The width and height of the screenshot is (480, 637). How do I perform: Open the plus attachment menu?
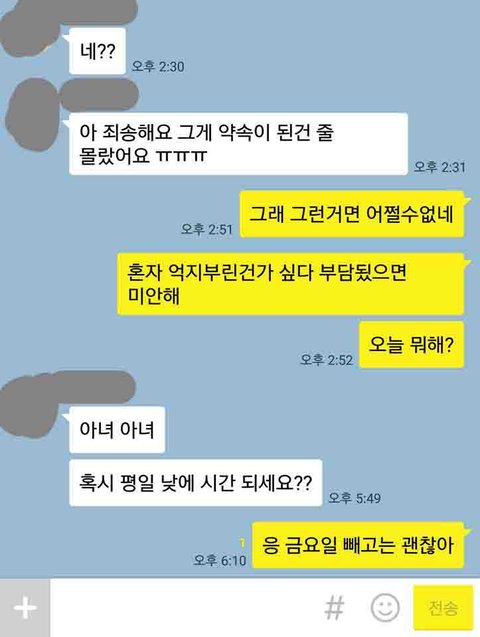point(25,608)
